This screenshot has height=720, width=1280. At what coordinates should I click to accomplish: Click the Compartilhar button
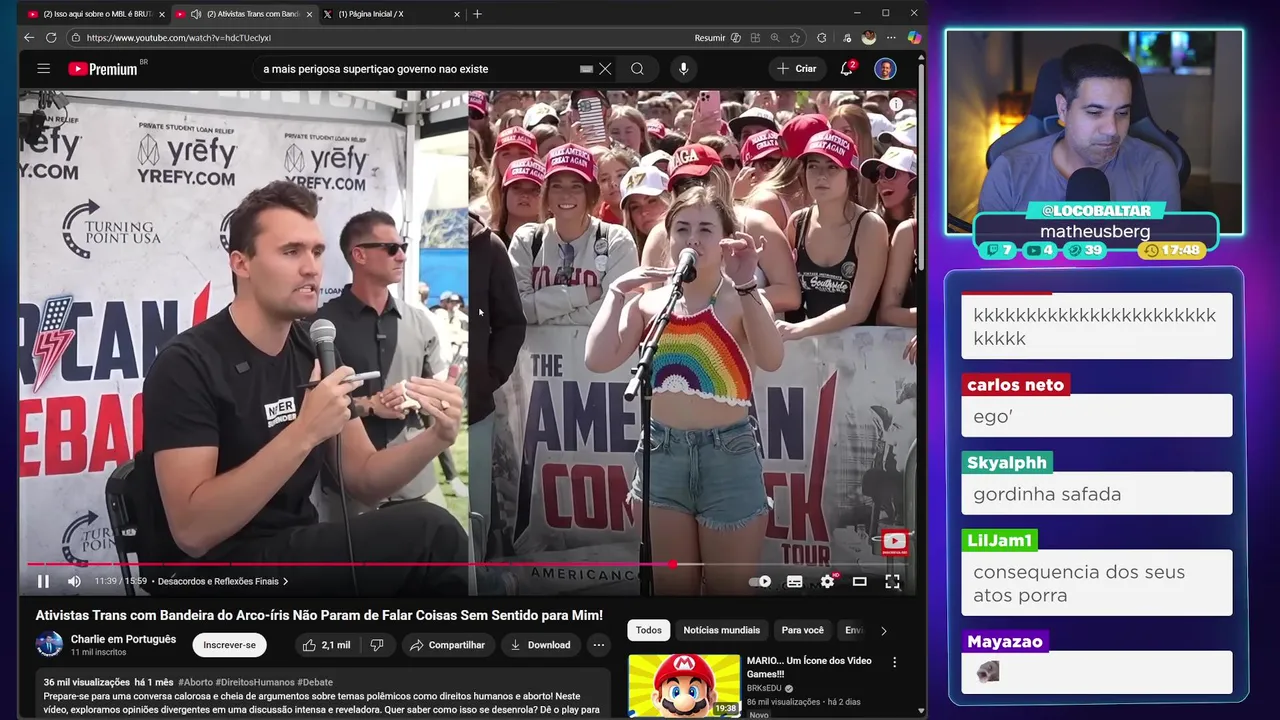click(447, 645)
